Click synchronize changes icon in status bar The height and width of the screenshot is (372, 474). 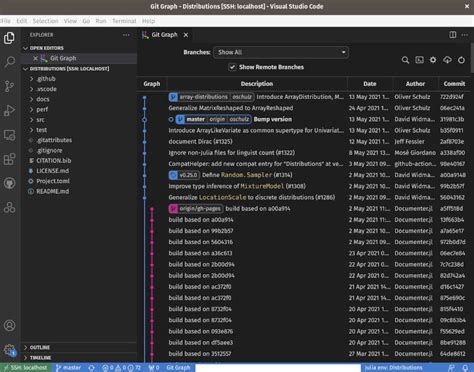click(x=92, y=368)
